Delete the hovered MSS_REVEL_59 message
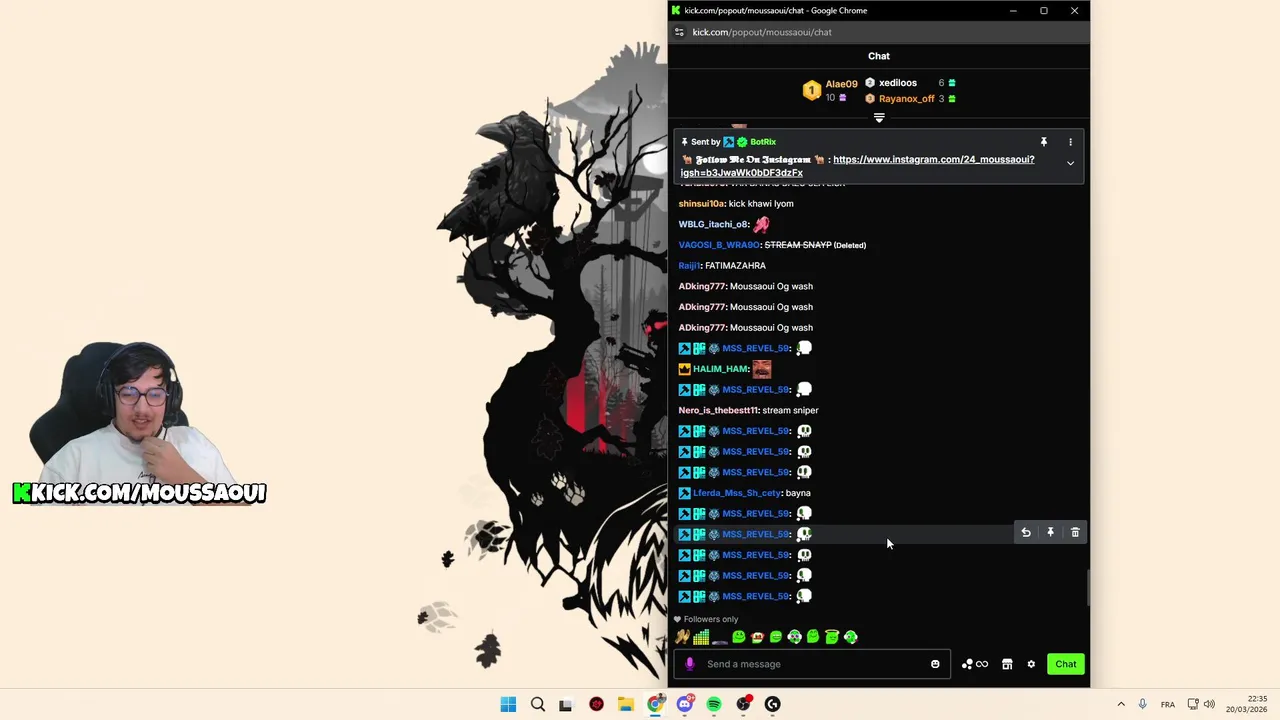The image size is (1280, 720). coord(1075,533)
